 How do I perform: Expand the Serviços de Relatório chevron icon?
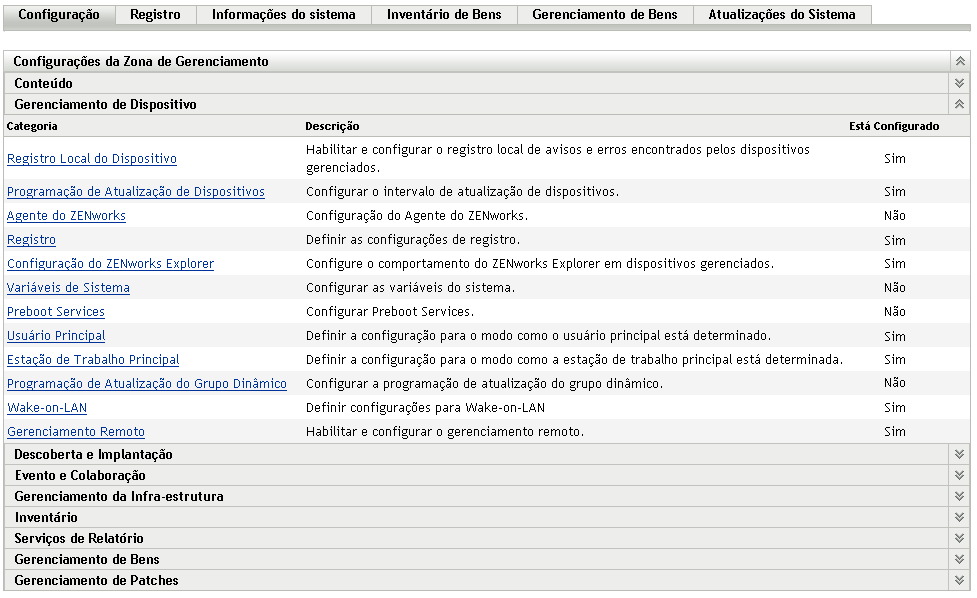click(958, 538)
